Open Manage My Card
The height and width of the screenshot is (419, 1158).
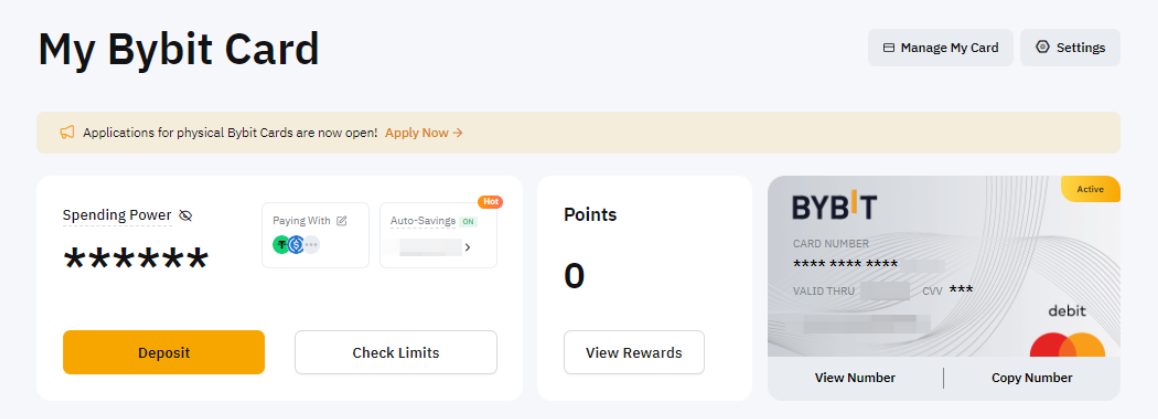click(x=940, y=47)
